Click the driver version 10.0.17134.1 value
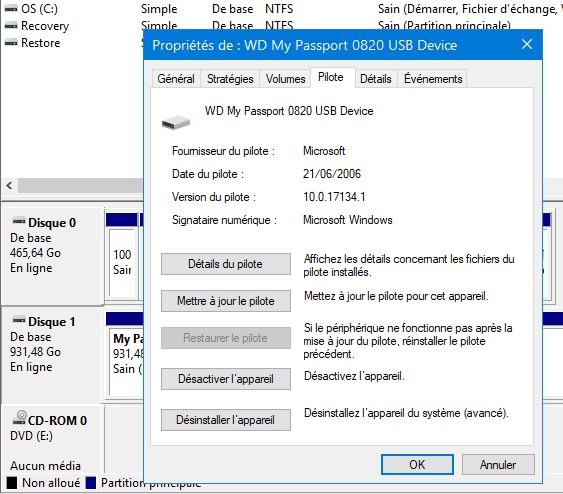This screenshot has height=494, width=563. click(334, 197)
